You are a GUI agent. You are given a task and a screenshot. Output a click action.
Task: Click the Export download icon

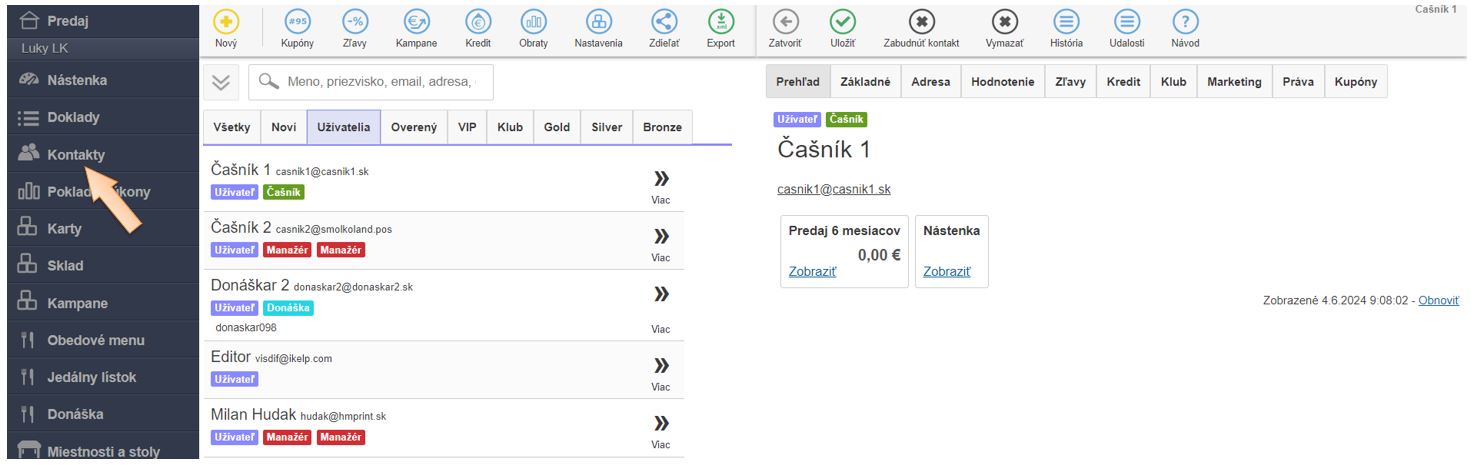coord(720,22)
